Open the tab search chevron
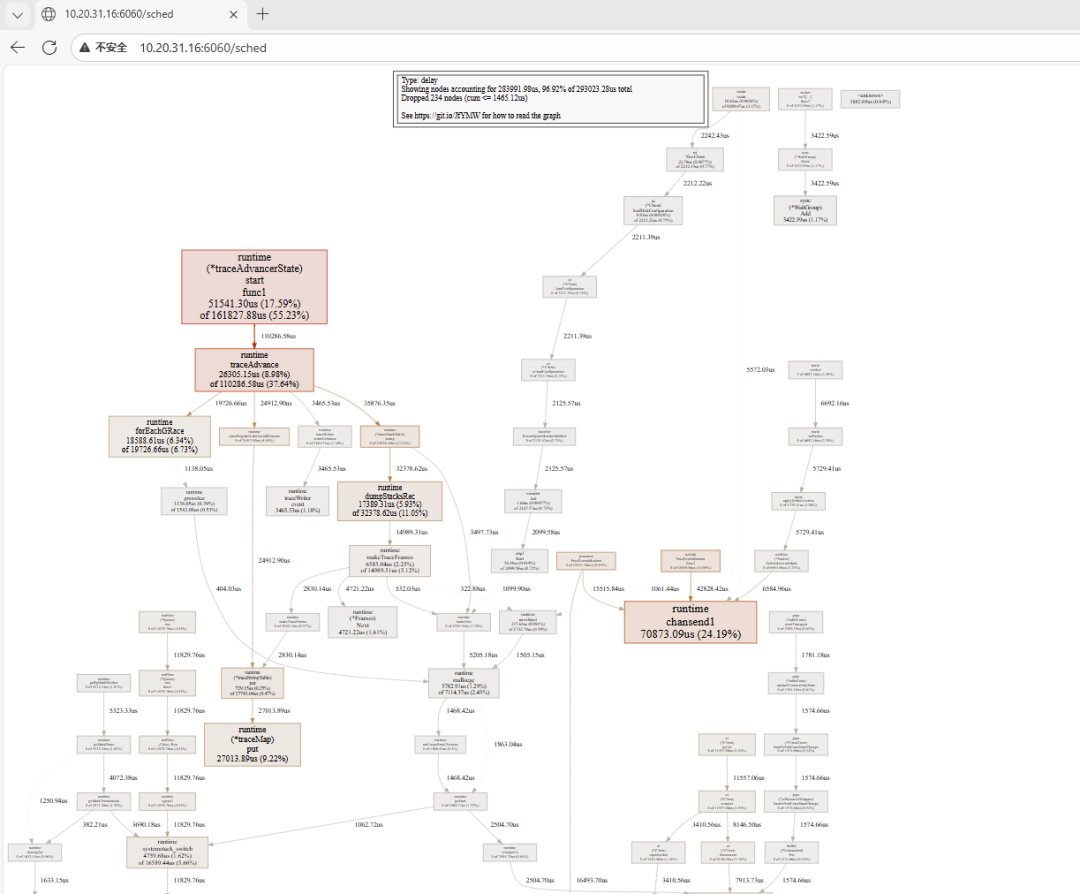Image resolution: width=1080 pixels, height=894 pixels. (x=17, y=14)
